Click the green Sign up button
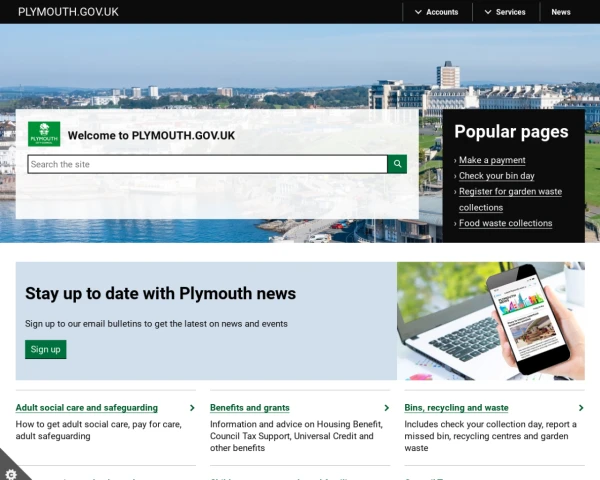 pyautogui.click(x=46, y=349)
